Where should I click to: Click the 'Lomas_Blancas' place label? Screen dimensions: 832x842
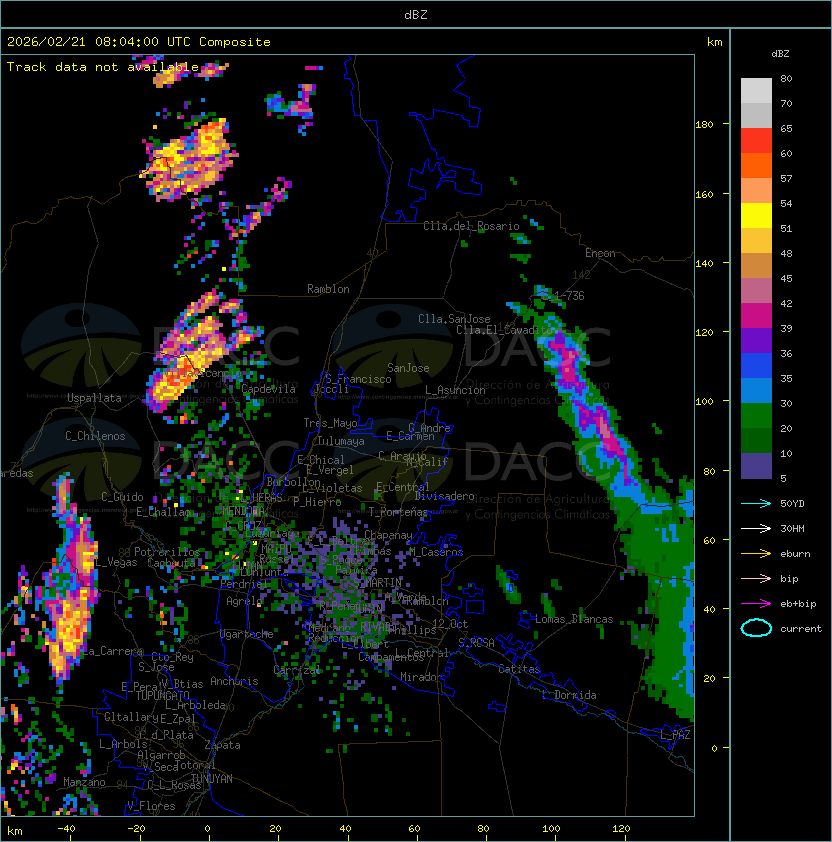click(x=574, y=619)
